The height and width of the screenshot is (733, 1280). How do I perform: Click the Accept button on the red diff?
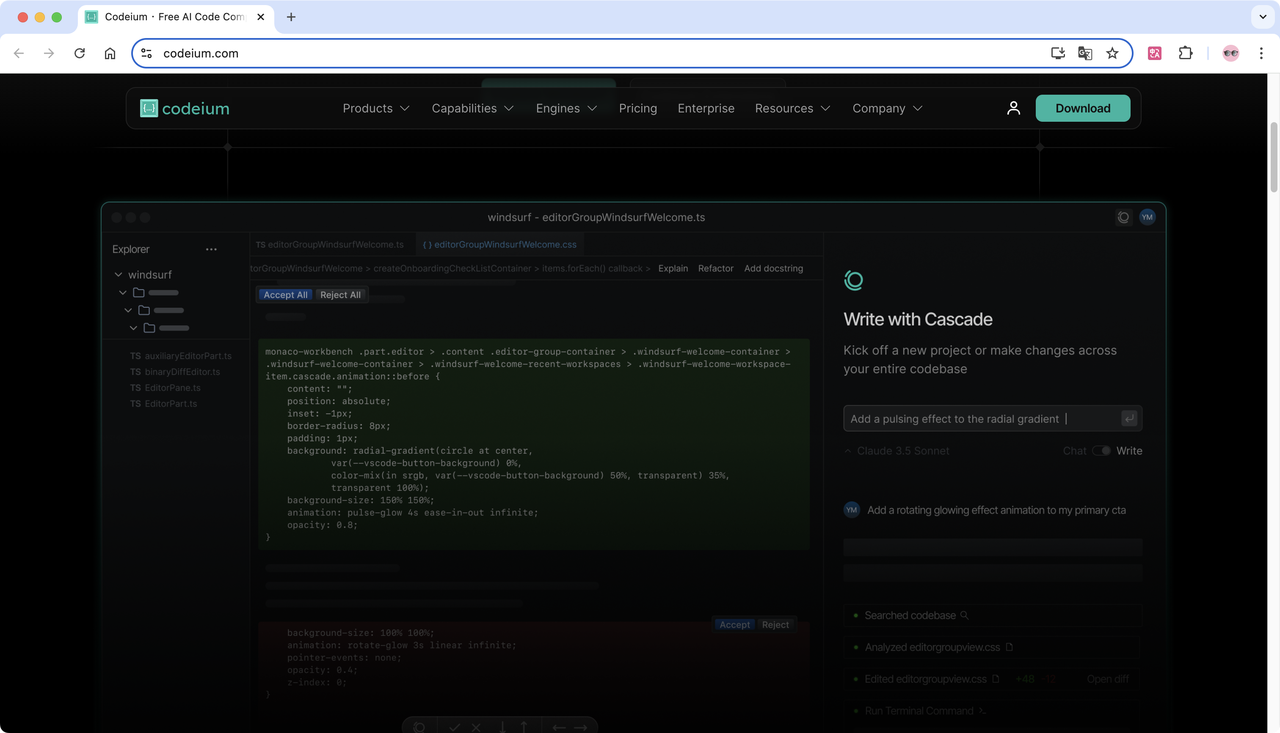[735, 625]
